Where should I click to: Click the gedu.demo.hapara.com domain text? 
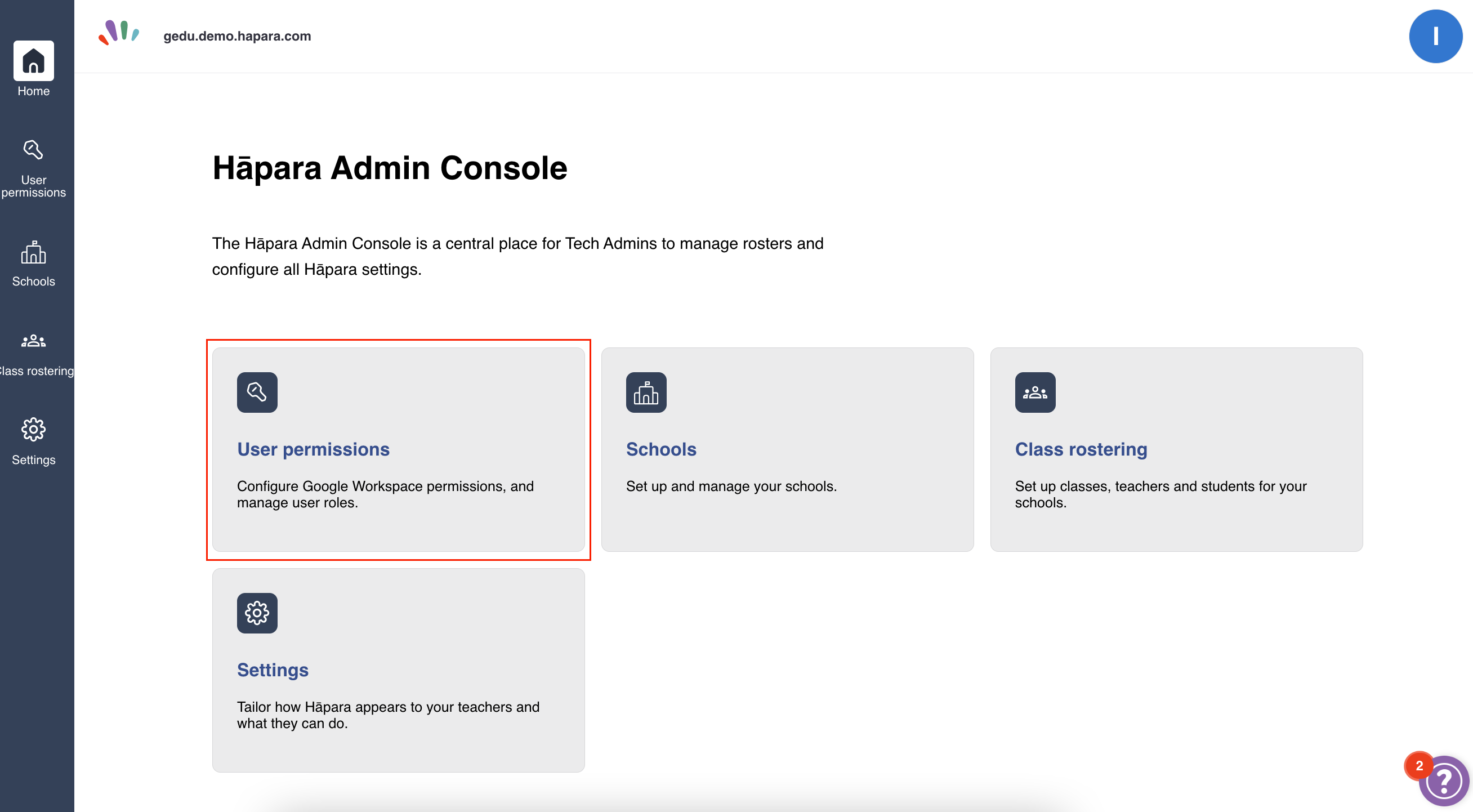coord(237,36)
